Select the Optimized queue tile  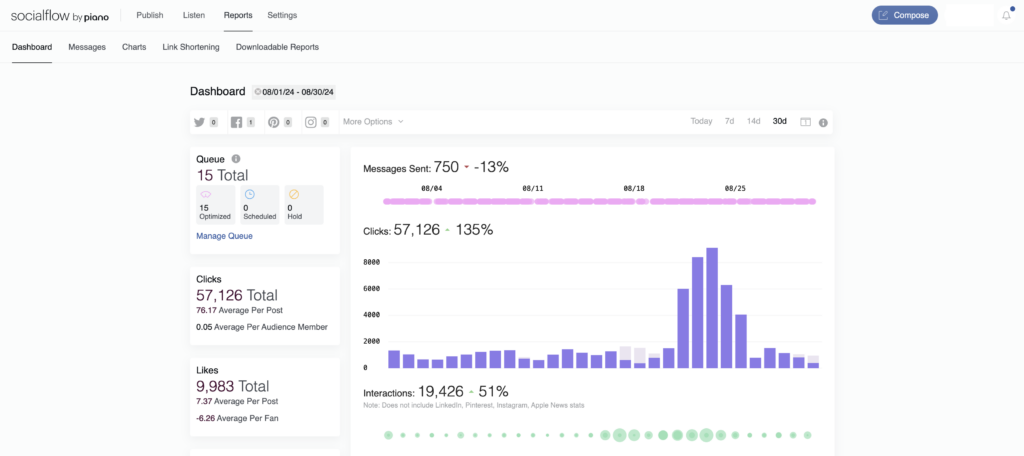(x=215, y=204)
